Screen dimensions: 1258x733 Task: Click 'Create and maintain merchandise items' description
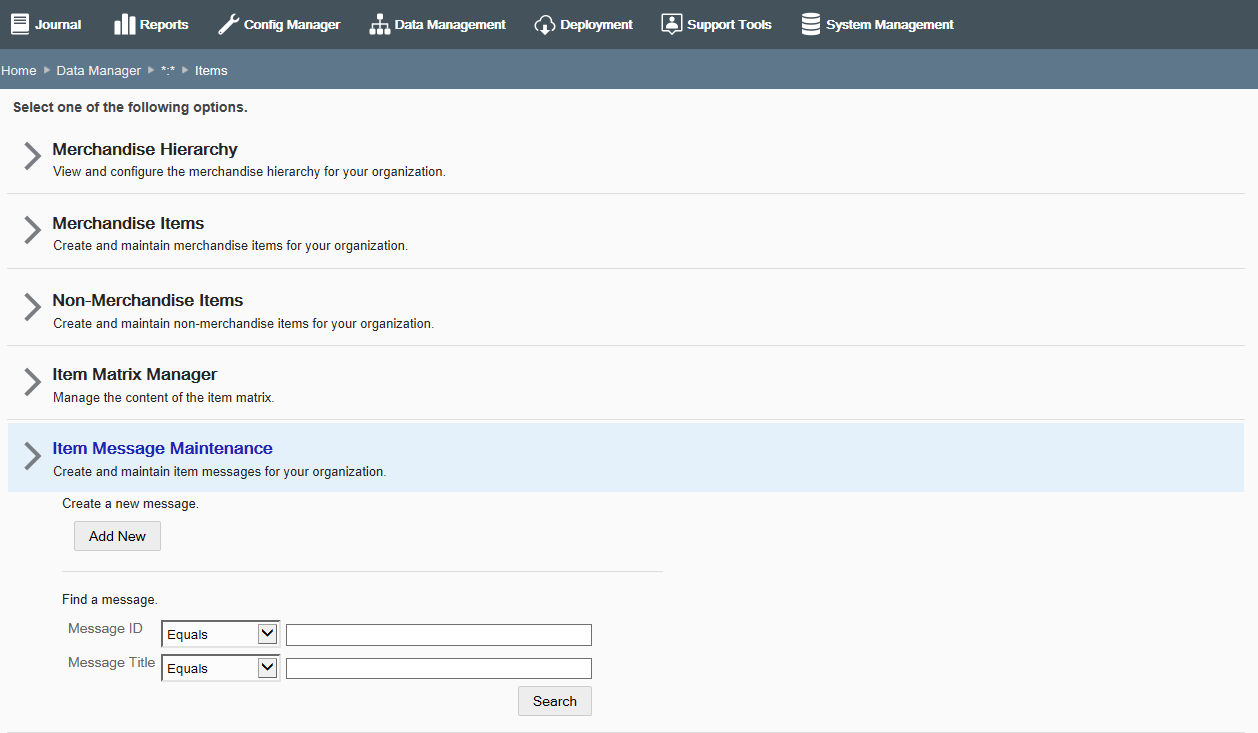(230, 246)
